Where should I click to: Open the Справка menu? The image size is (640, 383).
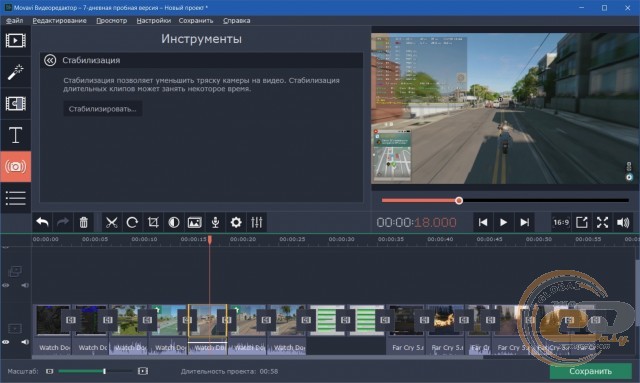click(237, 20)
